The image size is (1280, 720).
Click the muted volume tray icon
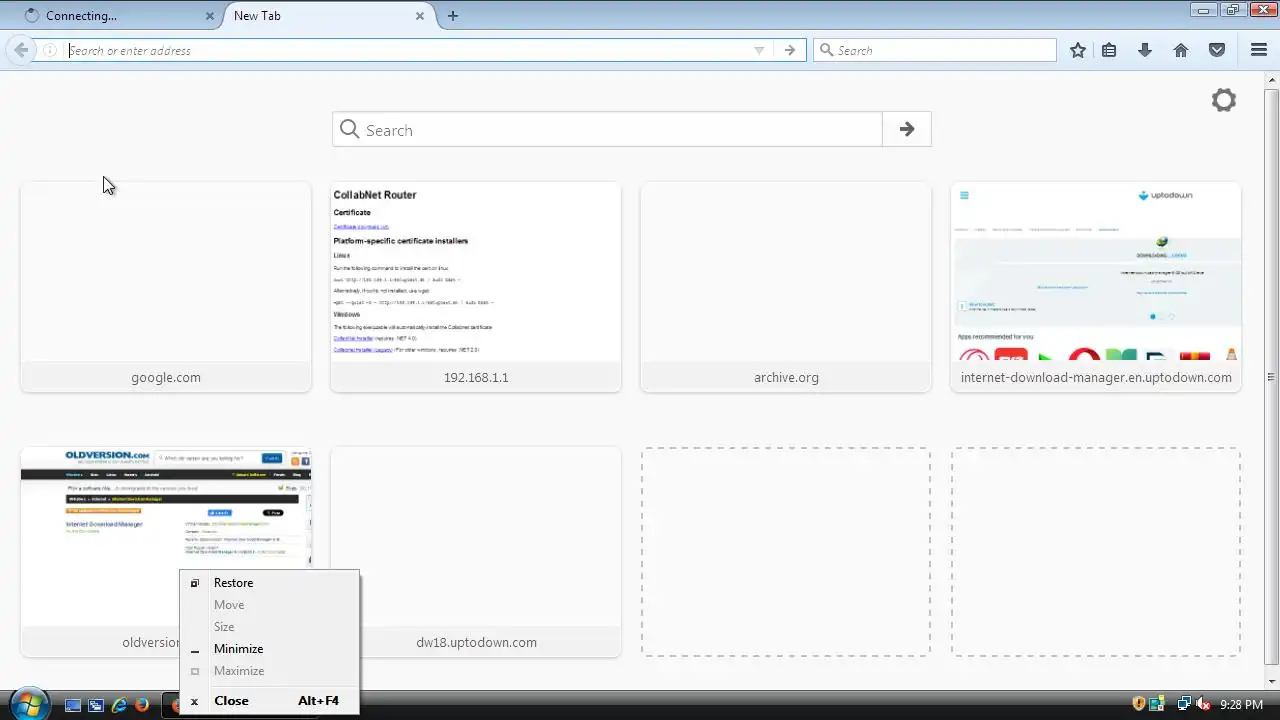(1203, 705)
